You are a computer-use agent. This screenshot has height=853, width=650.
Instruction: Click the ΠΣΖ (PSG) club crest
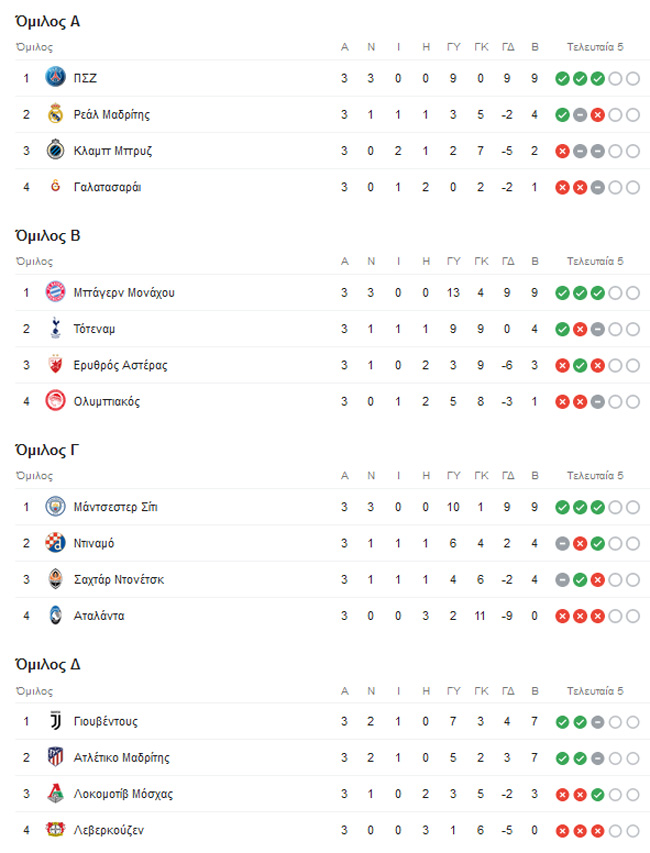[55, 78]
